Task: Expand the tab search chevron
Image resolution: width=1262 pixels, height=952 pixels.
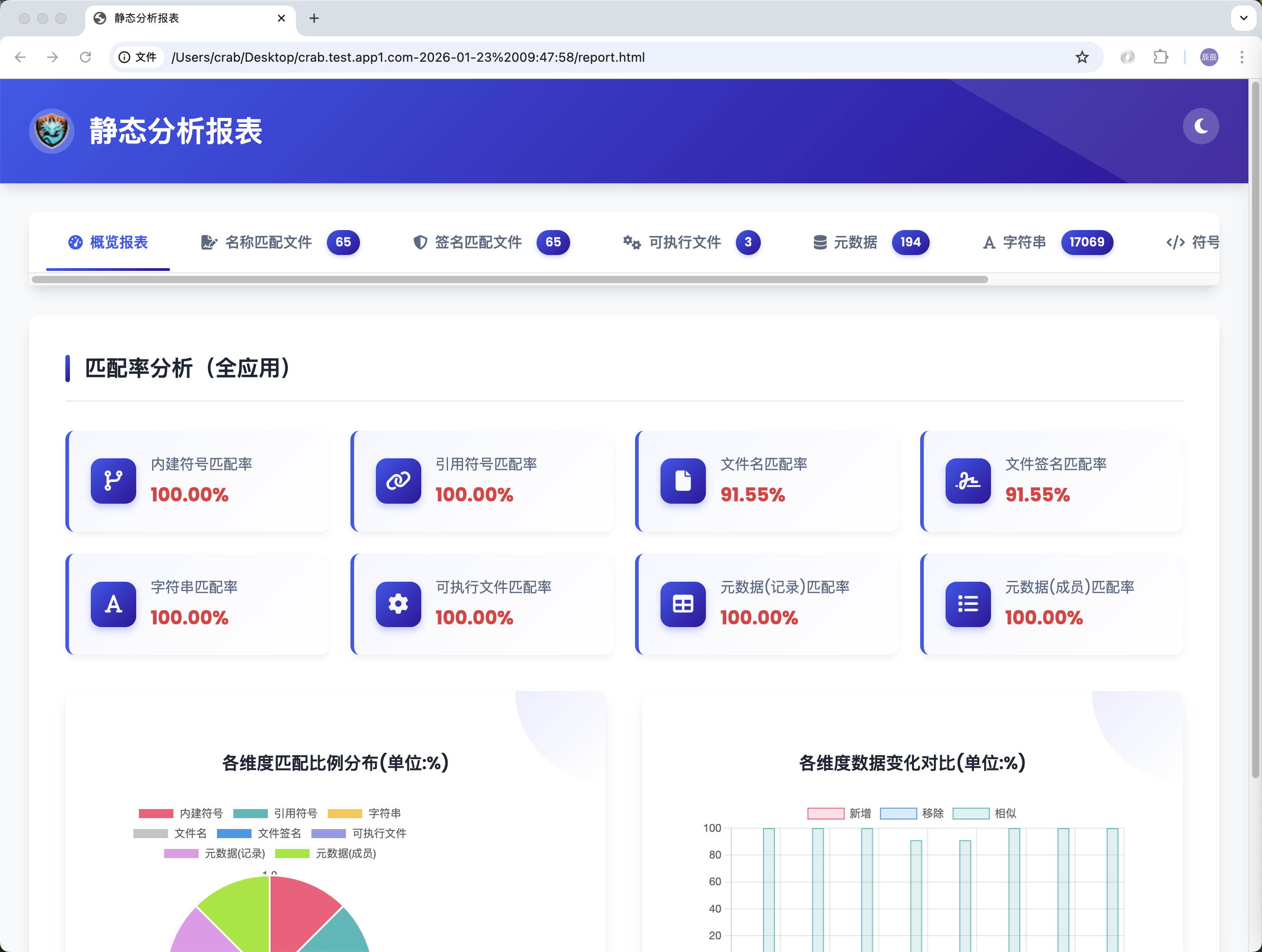Action: [x=1243, y=18]
